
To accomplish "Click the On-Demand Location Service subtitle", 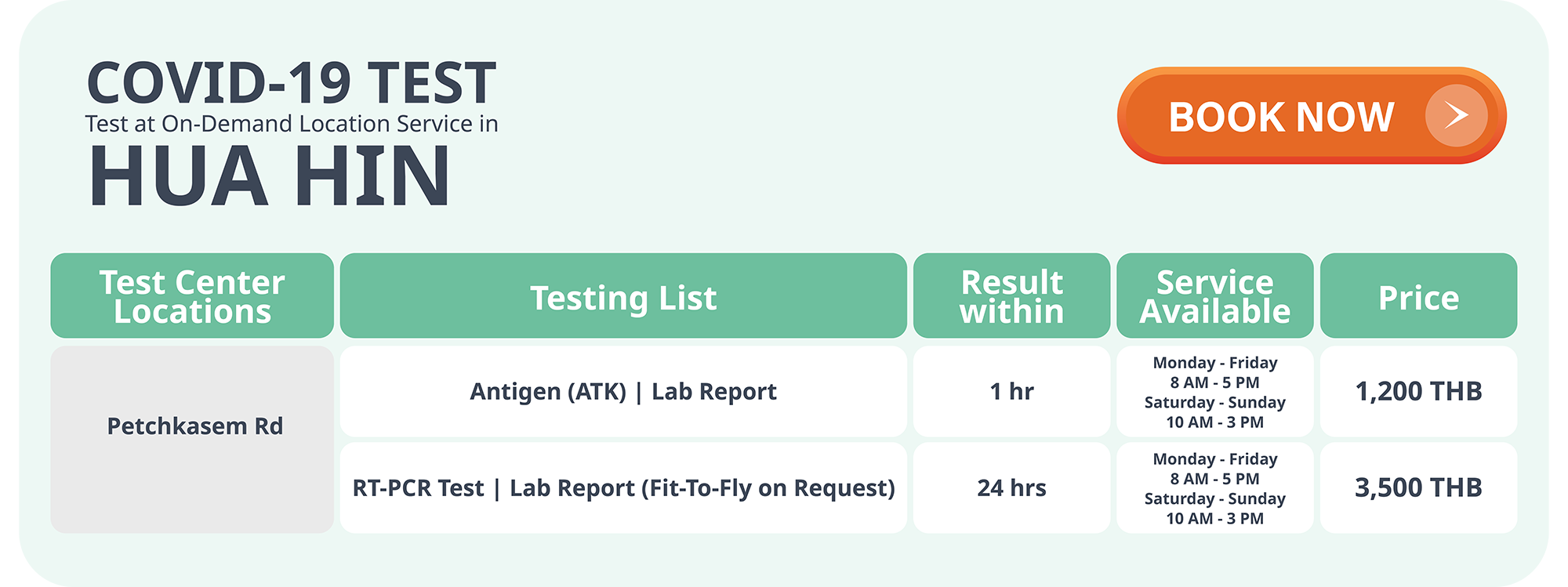I will coord(292,124).
